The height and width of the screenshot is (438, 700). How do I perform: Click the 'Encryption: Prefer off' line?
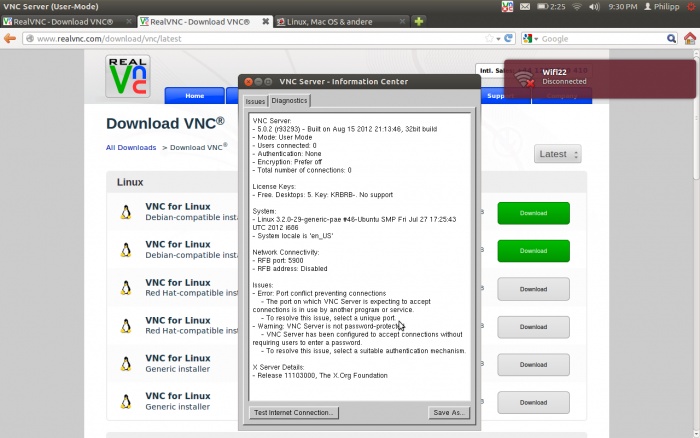[x=287, y=162]
